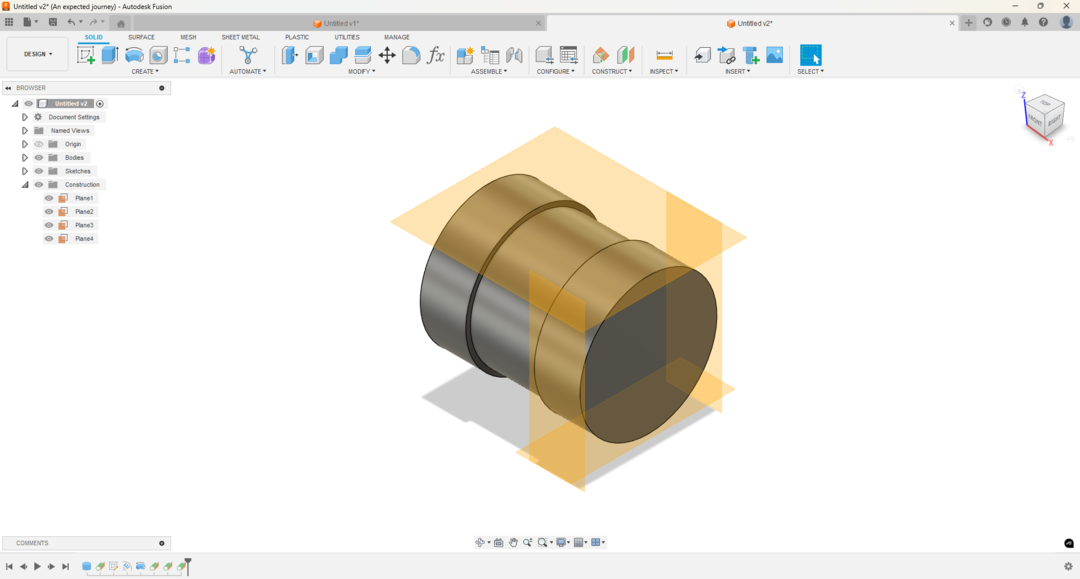Select the Create Sketch tool
This screenshot has height=579, width=1080.
[86, 55]
